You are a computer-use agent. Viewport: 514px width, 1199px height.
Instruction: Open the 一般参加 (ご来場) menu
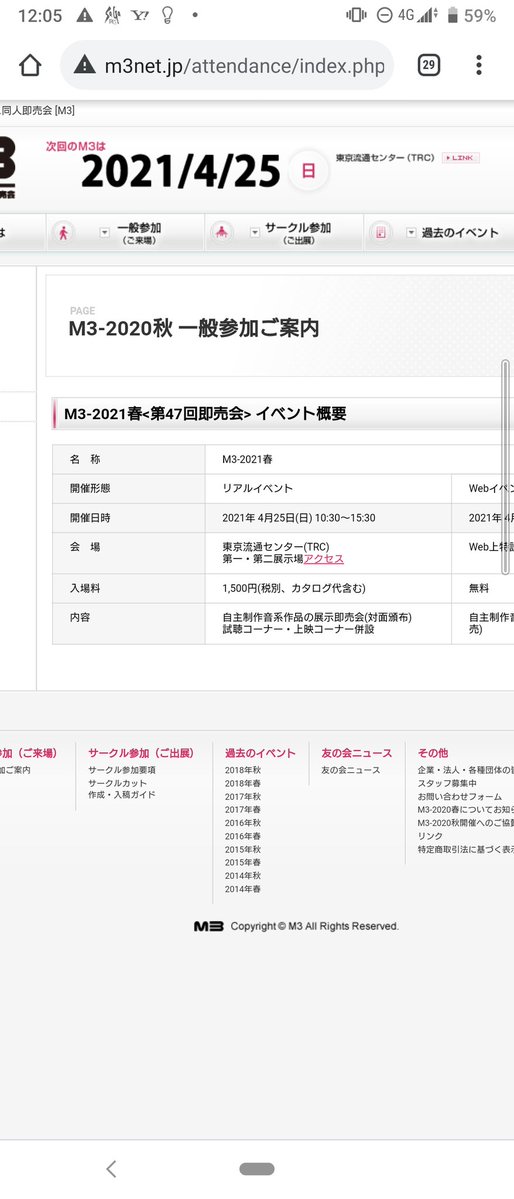click(x=138, y=233)
